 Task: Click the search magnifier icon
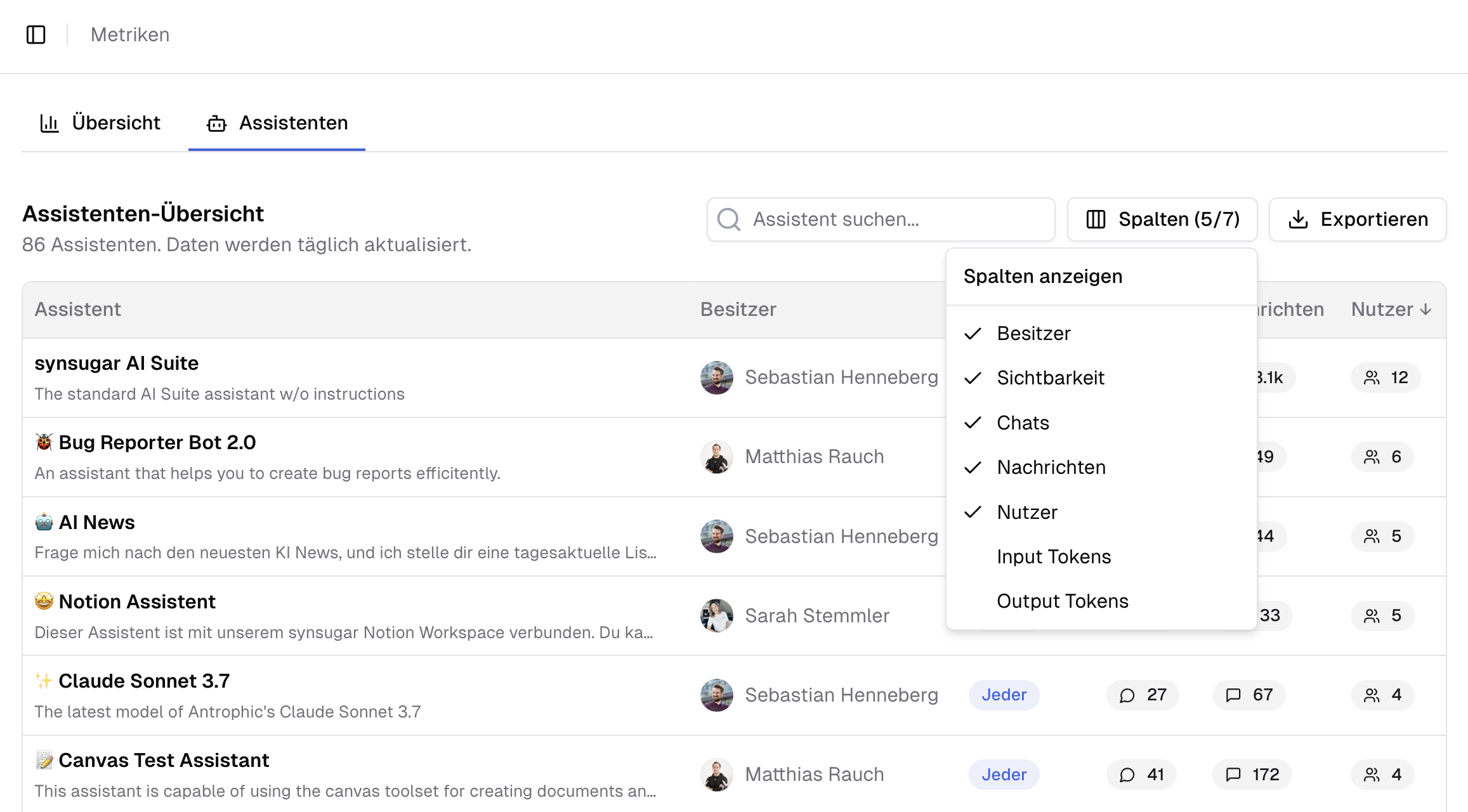[728, 219]
